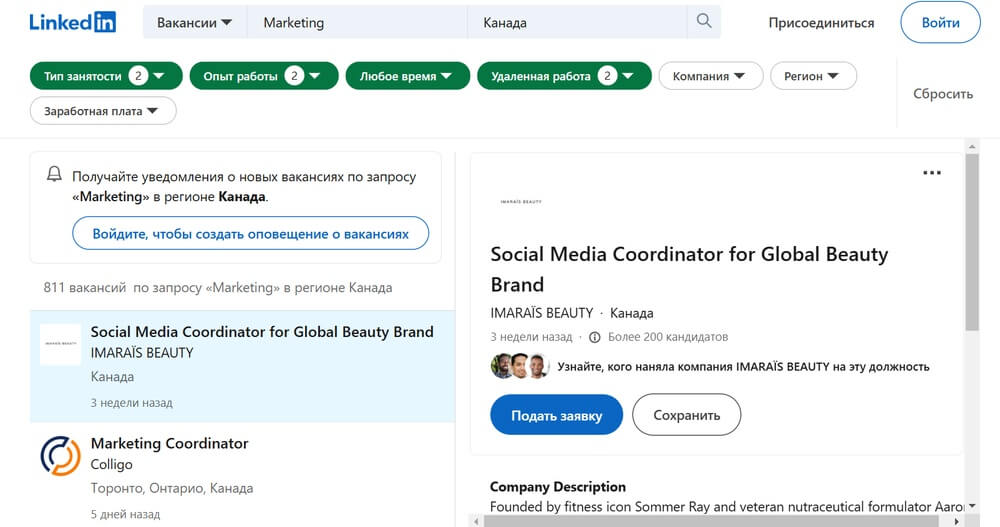Click Узнайте, кого наняла компания link
Viewport: 1000px width, 527px height.
[x=743, y=367]
